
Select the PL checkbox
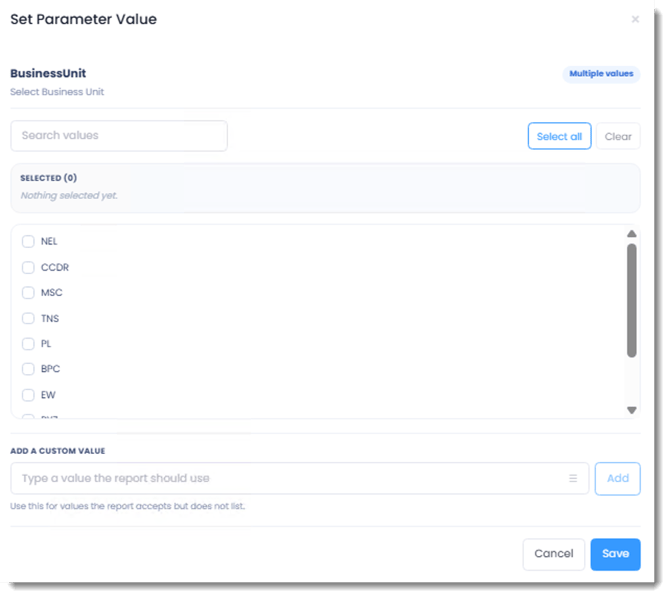(28, 344)
